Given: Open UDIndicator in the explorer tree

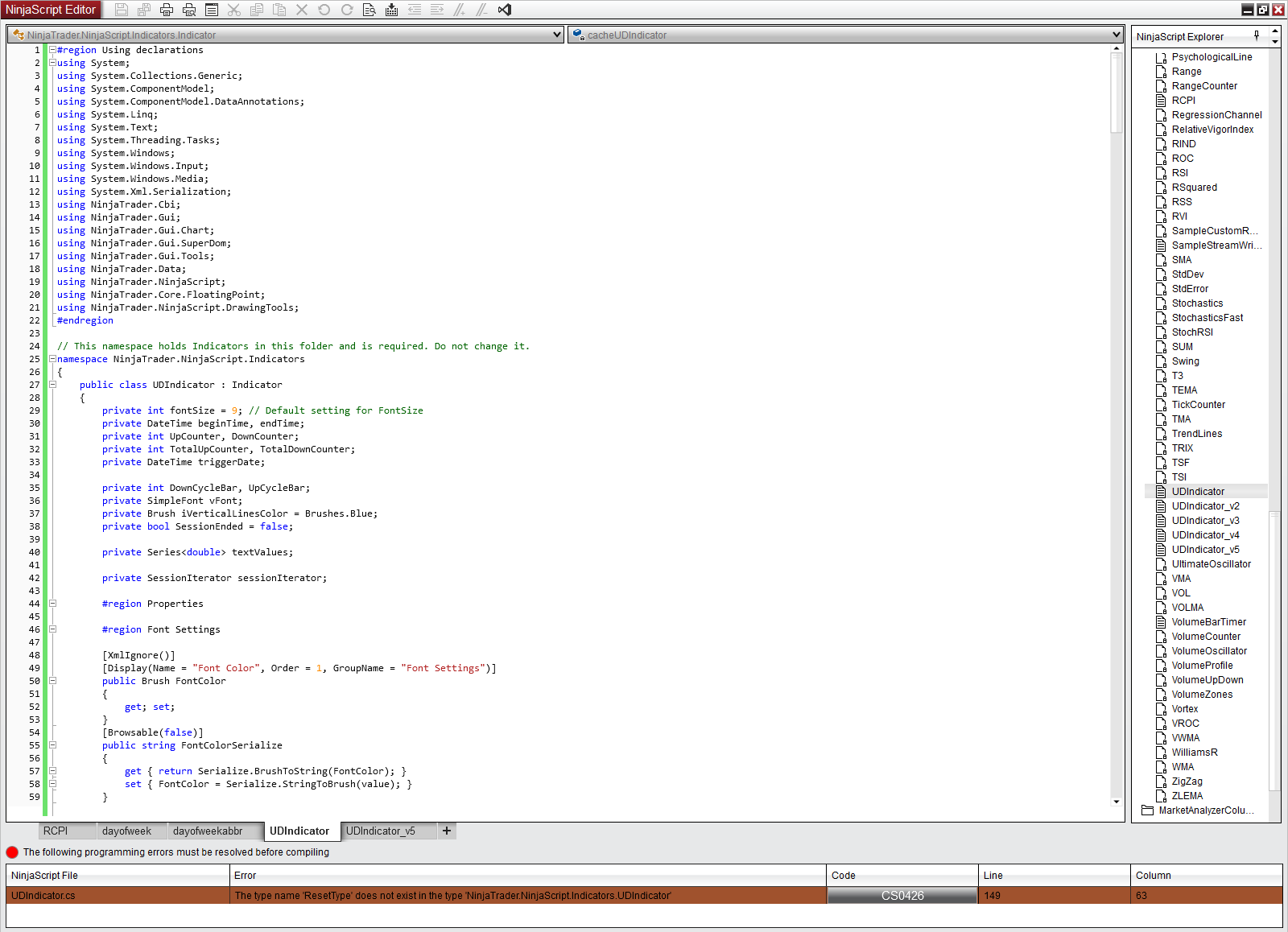Looking at the screenshot, I should pyautogui.click(x=1198, y=492).
